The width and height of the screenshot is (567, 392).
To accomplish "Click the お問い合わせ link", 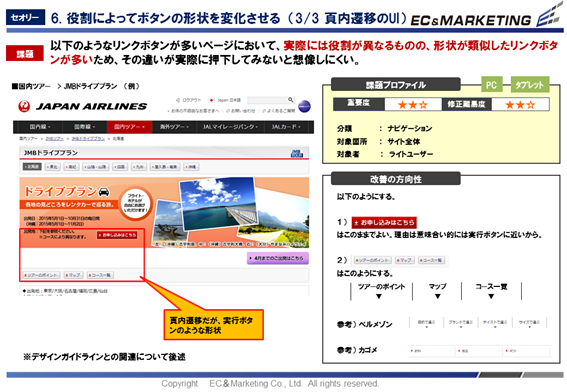I will point(242,111).
